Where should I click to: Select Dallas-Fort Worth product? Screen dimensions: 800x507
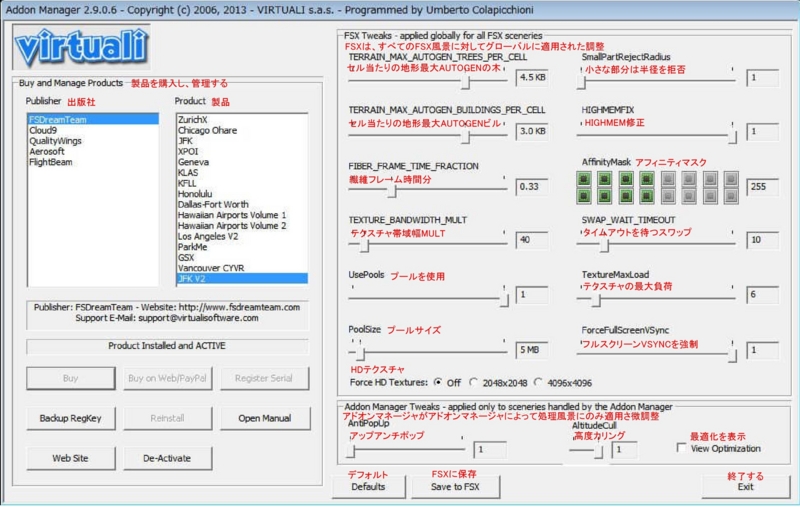coord(242,205)
